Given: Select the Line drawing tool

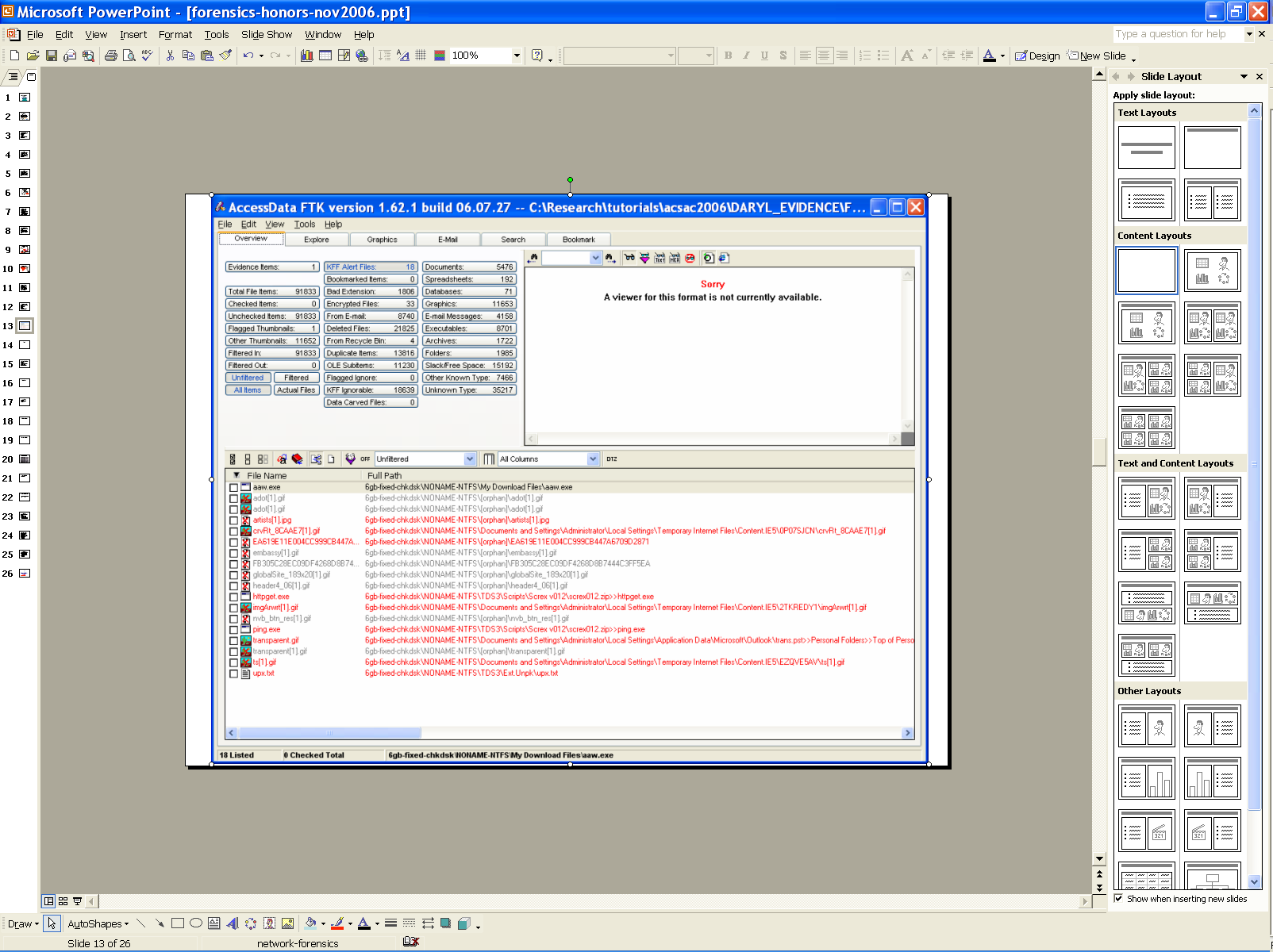Looking at the screenshot, I should pyautogui.click(x=141, y=923).
